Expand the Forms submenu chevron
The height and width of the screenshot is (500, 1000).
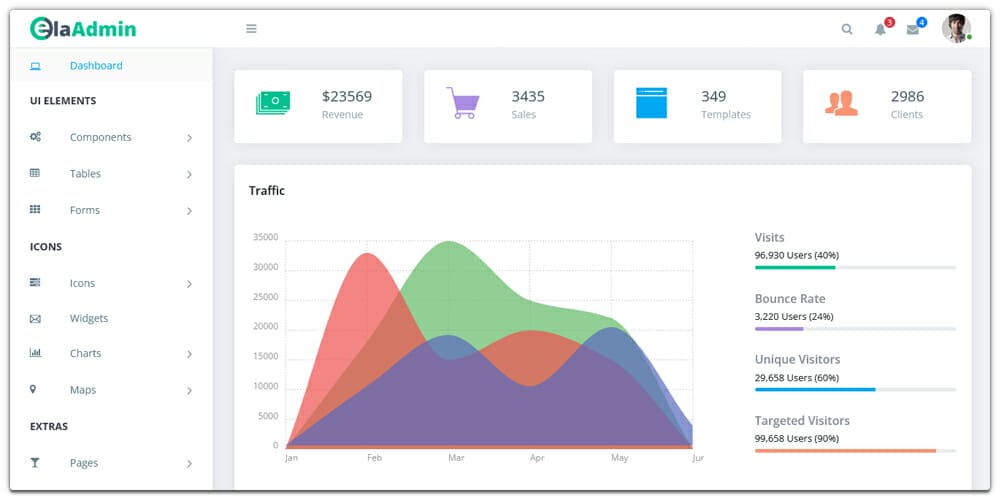(189, 211)
